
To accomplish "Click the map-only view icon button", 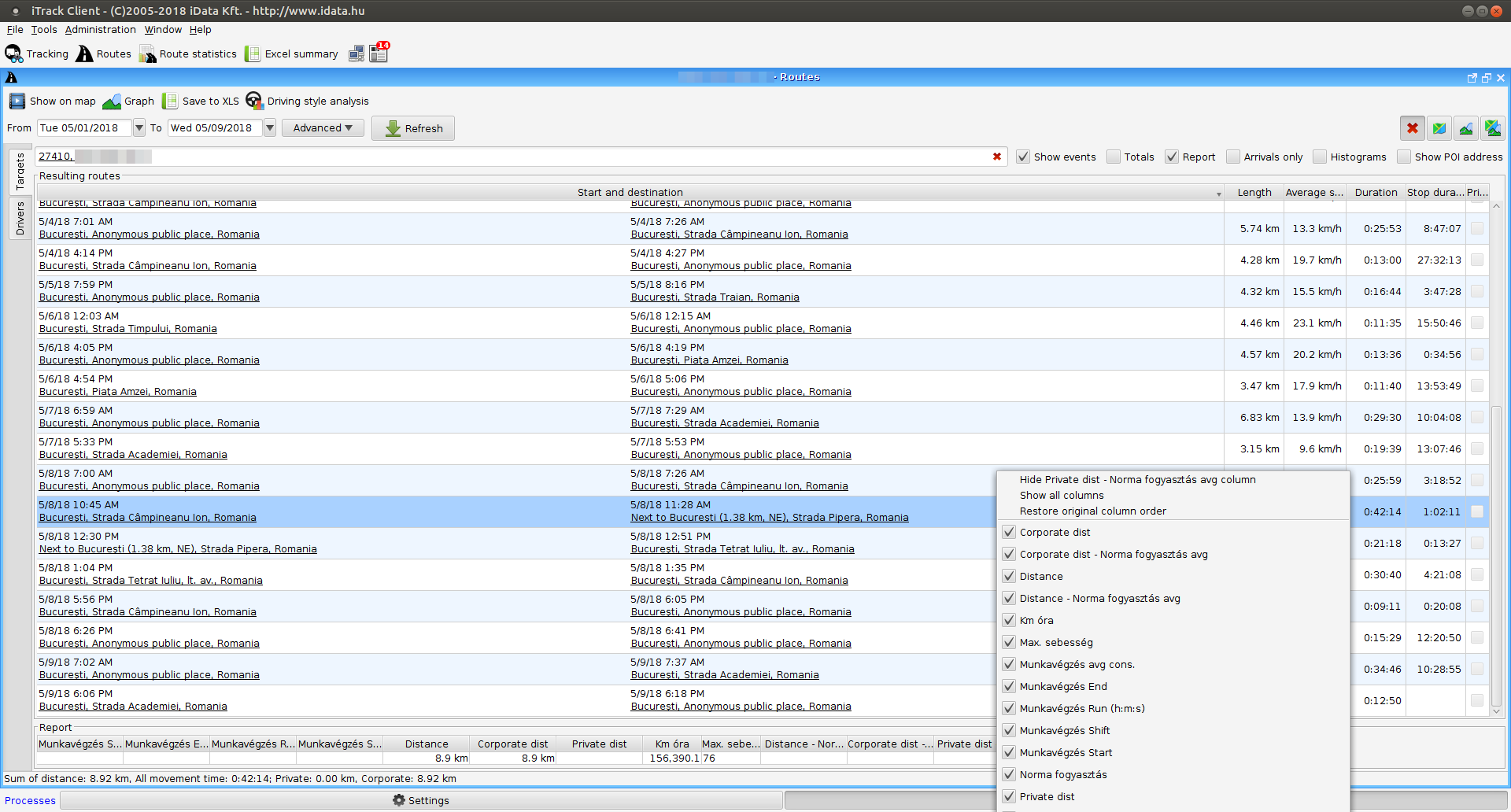I will (1439, 128).
